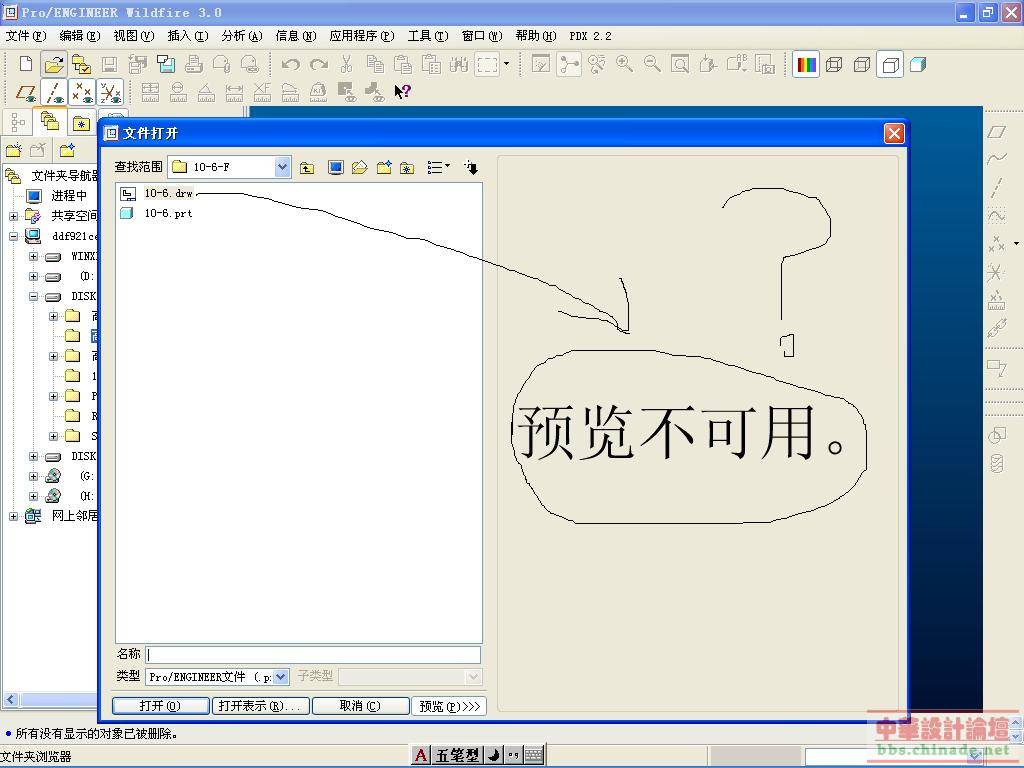This screenshot has width=1024, height=768.
Task: Close the 文件打开 dialog
Action: coord(894,133)
